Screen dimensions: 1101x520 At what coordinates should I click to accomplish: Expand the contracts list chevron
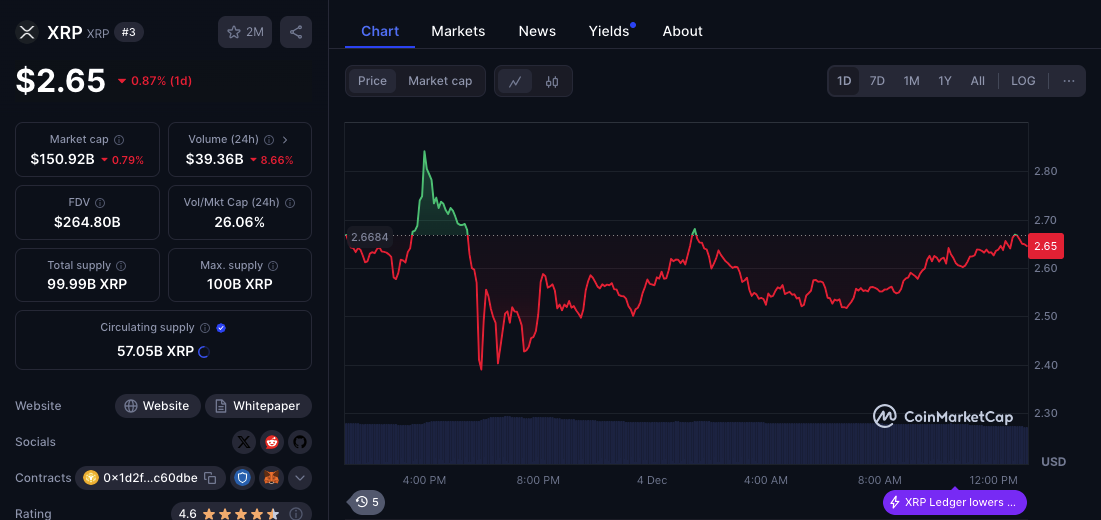click(300, 478)
